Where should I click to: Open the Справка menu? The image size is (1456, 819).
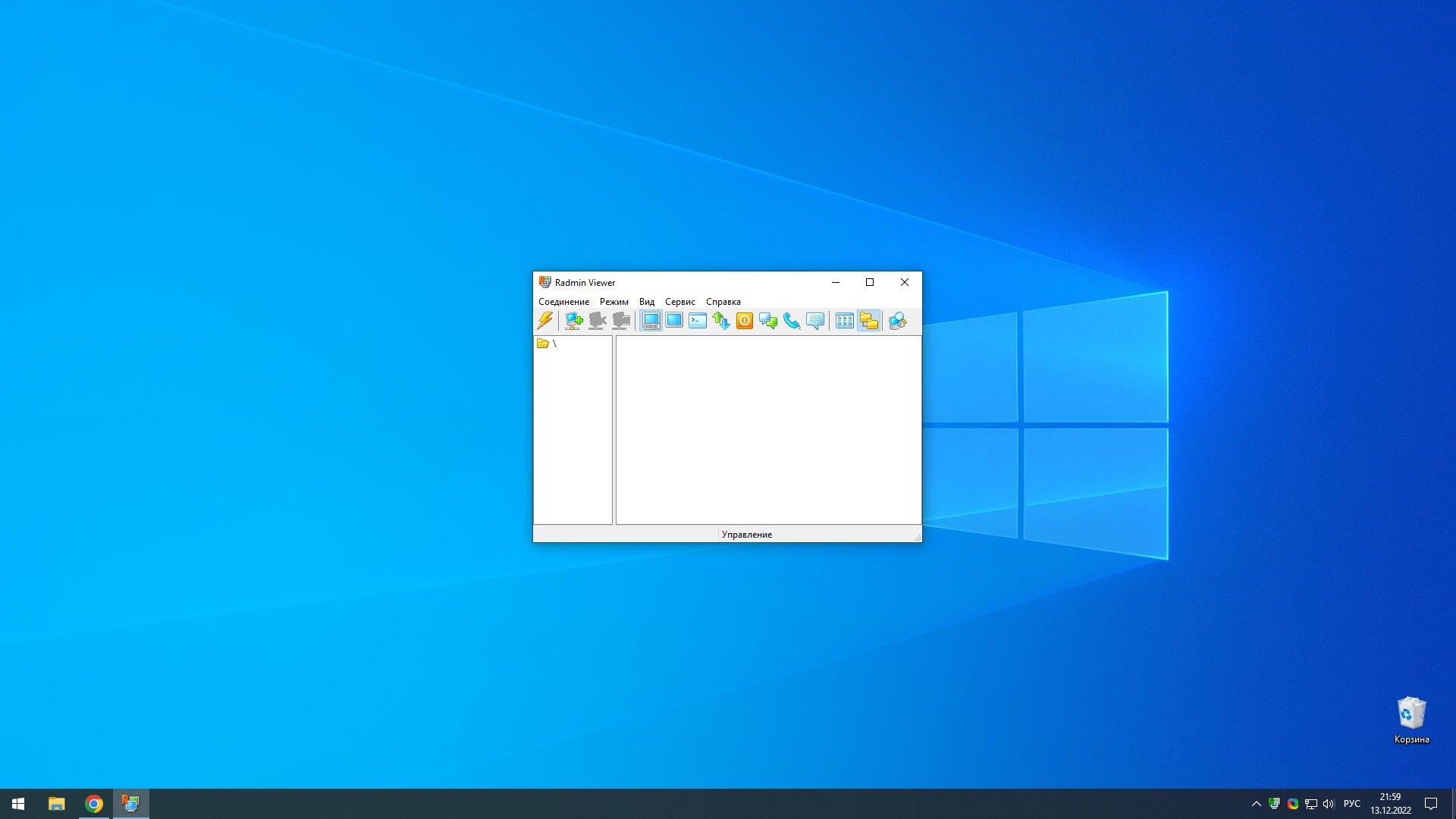[x=723, y=302]
